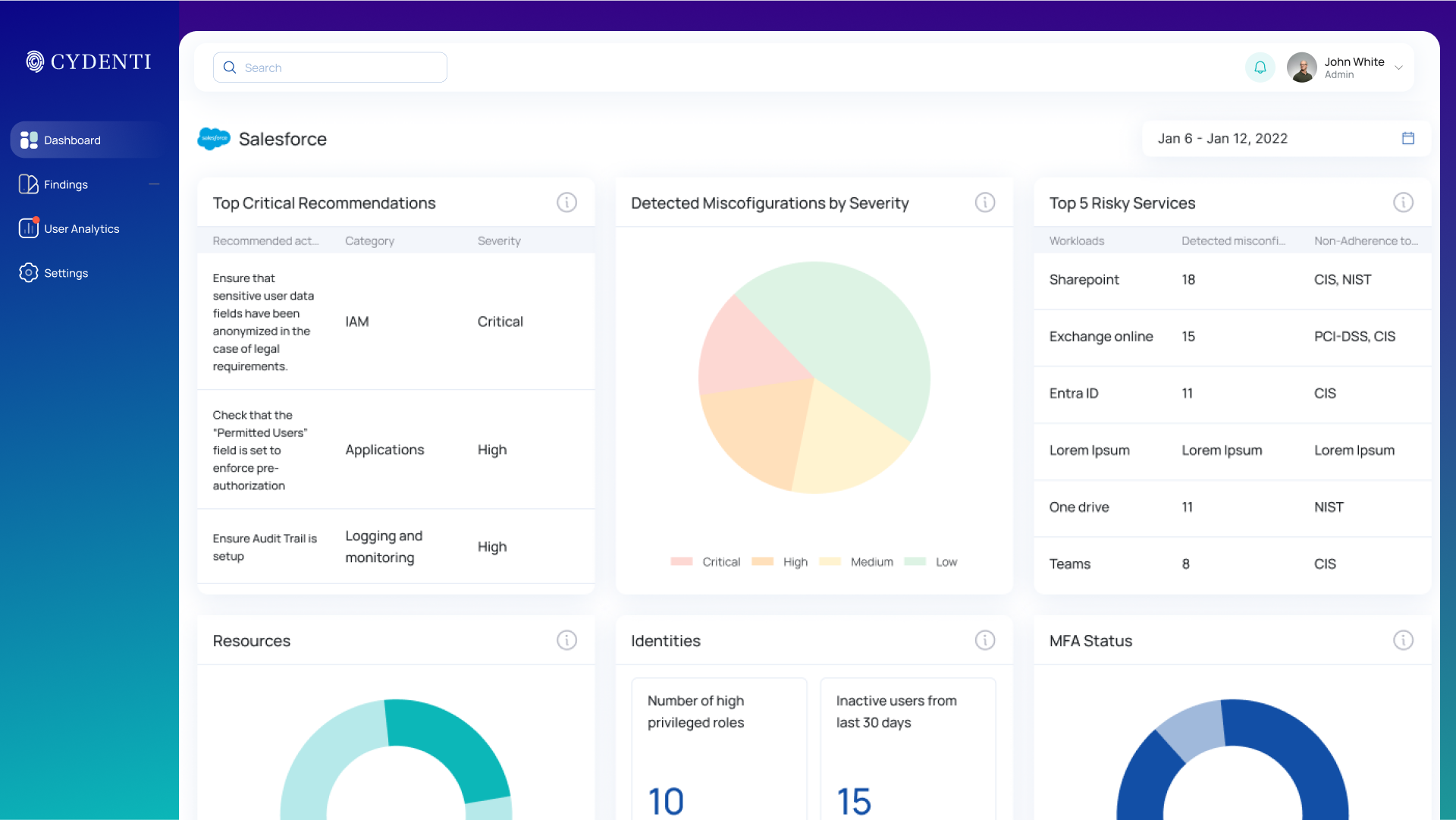Click the User Analytics chart icon

(x=29, y=228)
